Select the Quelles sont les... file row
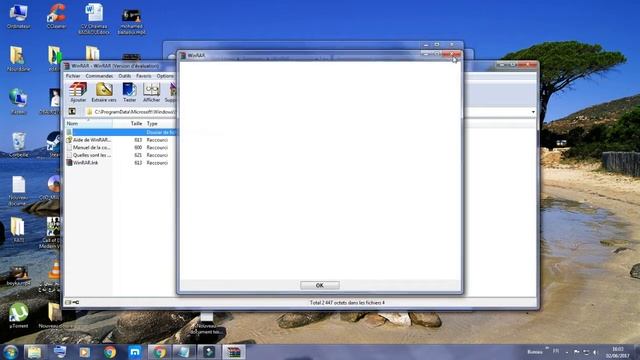The height and width of the screenshot is (360, 640). [121, 155]
